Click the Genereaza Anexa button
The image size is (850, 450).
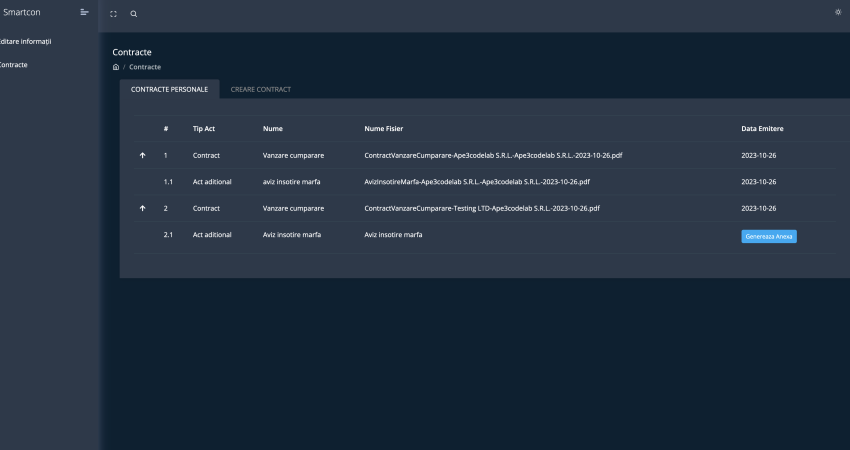769,236
